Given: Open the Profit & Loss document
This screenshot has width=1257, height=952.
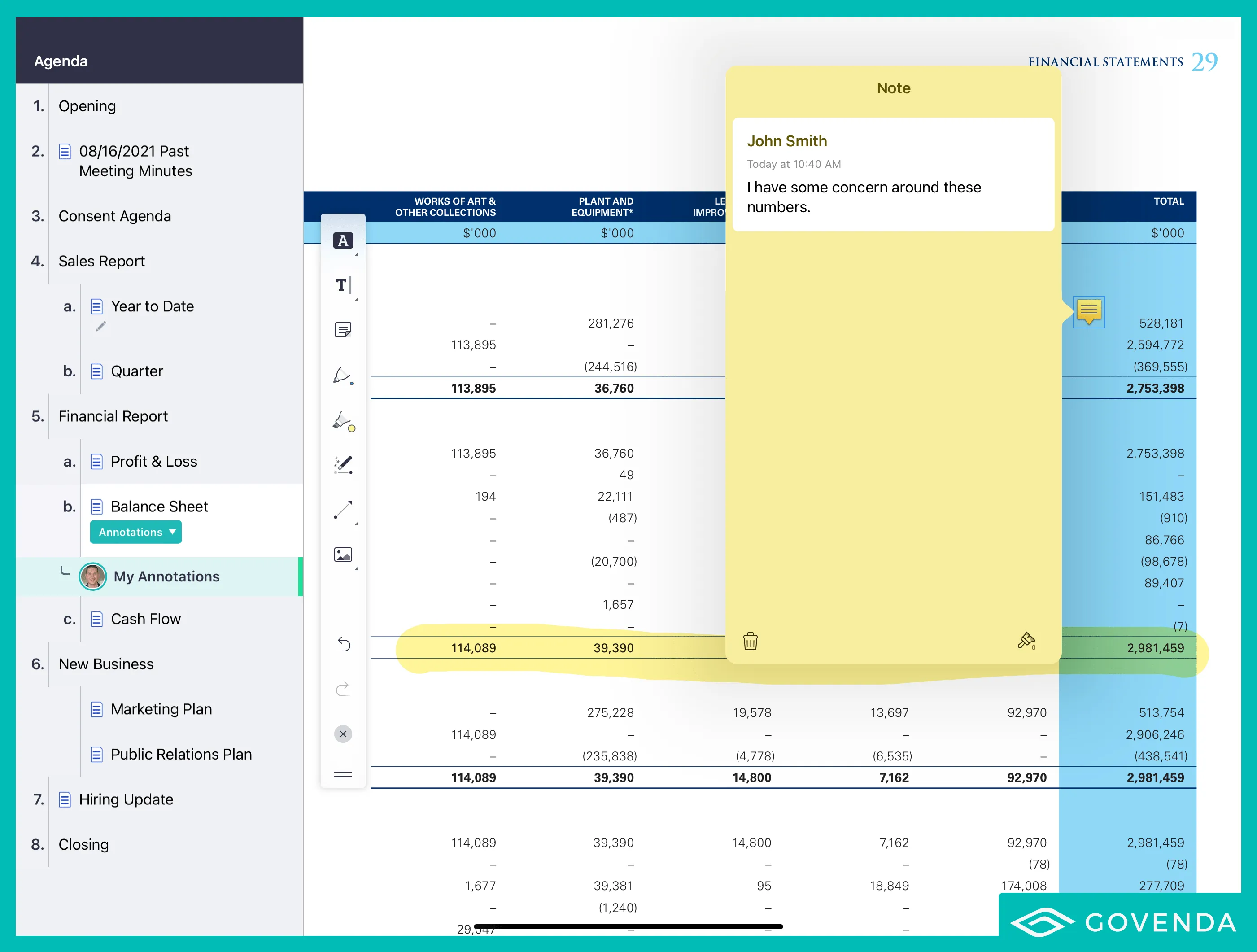Looking at the screenshot, I should click(154, 462).
